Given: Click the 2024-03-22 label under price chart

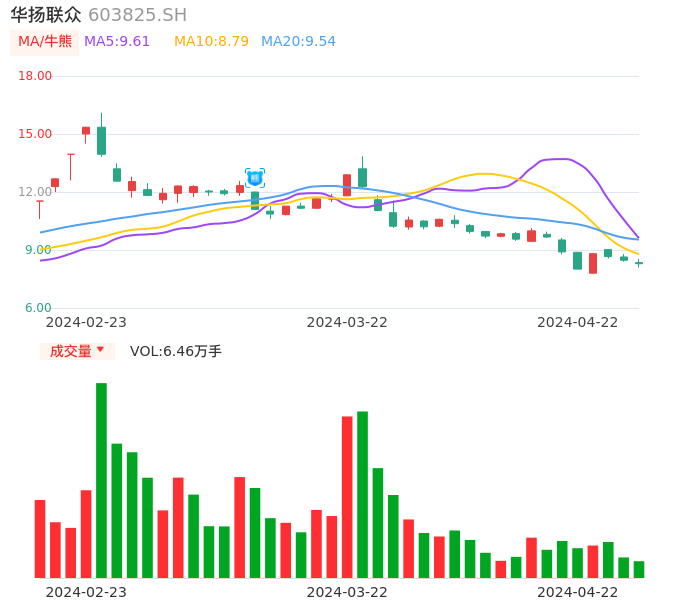Looking at the screenshot, I should point(346,322).
